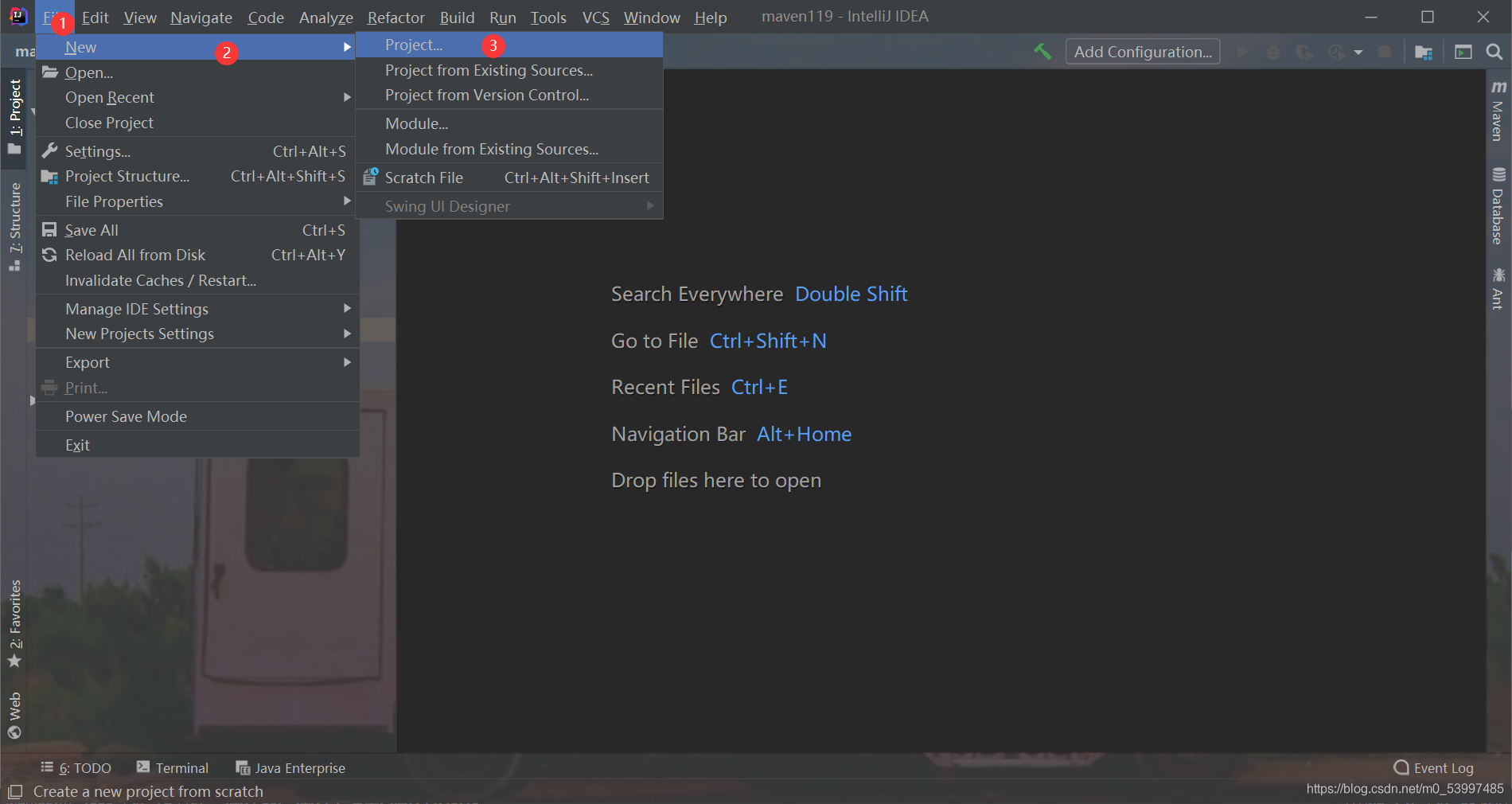Open the Maven tool window
Image resolution: width=1512 pixels, height=804 pixels.
point(1498,111)
